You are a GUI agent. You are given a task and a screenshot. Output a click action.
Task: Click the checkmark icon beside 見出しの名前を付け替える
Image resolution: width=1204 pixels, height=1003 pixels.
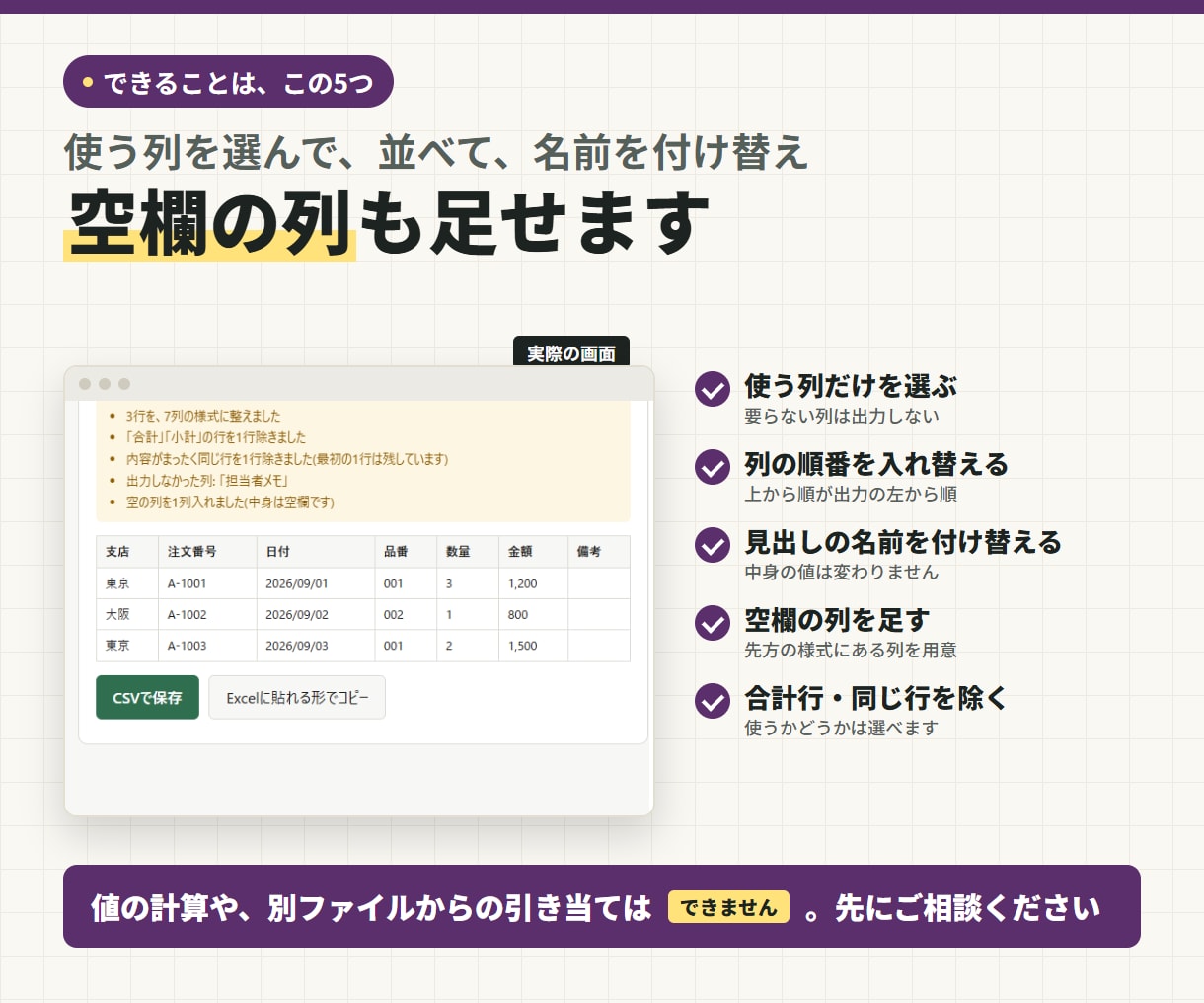tap(713, 545)
